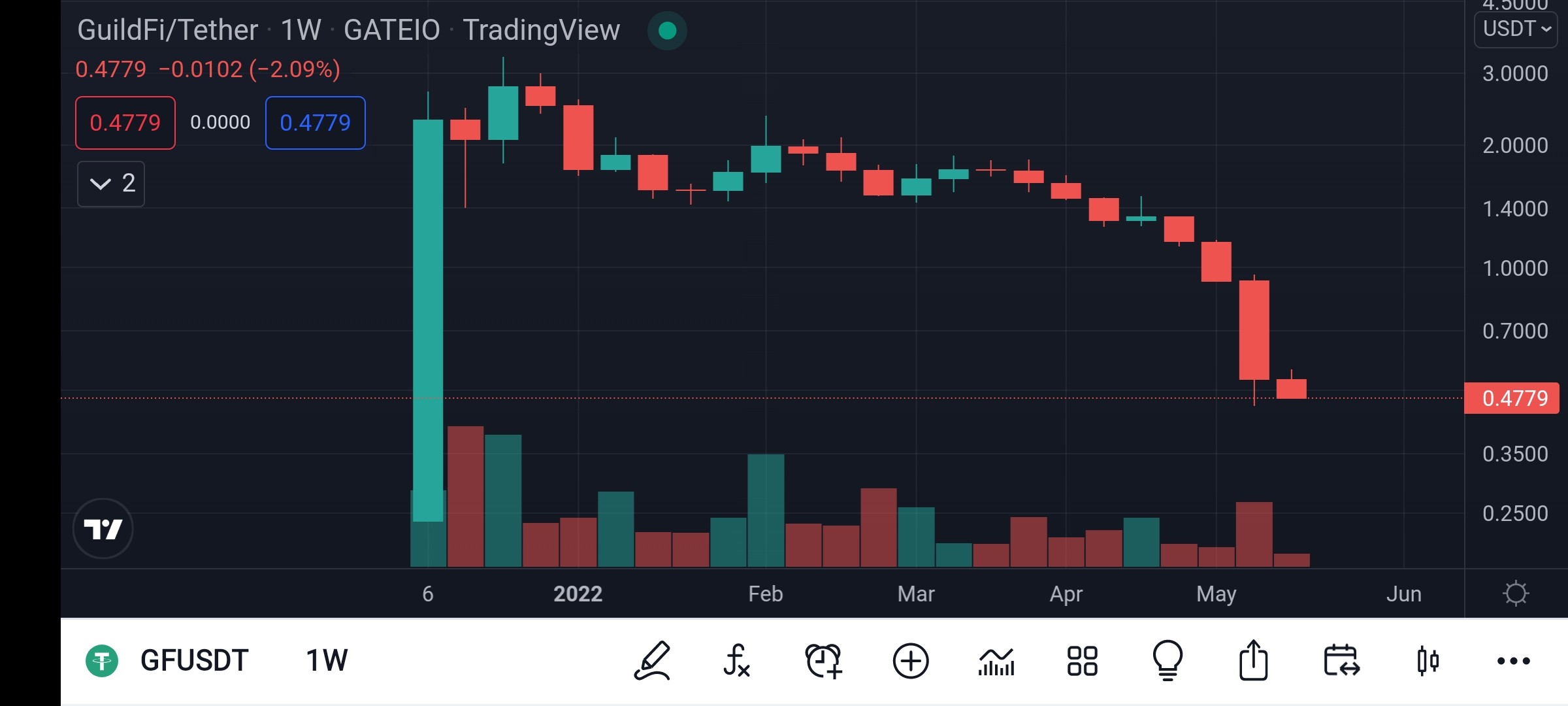
Task: Tap the red 0.4779 sell price button
Action: [125, 123]
